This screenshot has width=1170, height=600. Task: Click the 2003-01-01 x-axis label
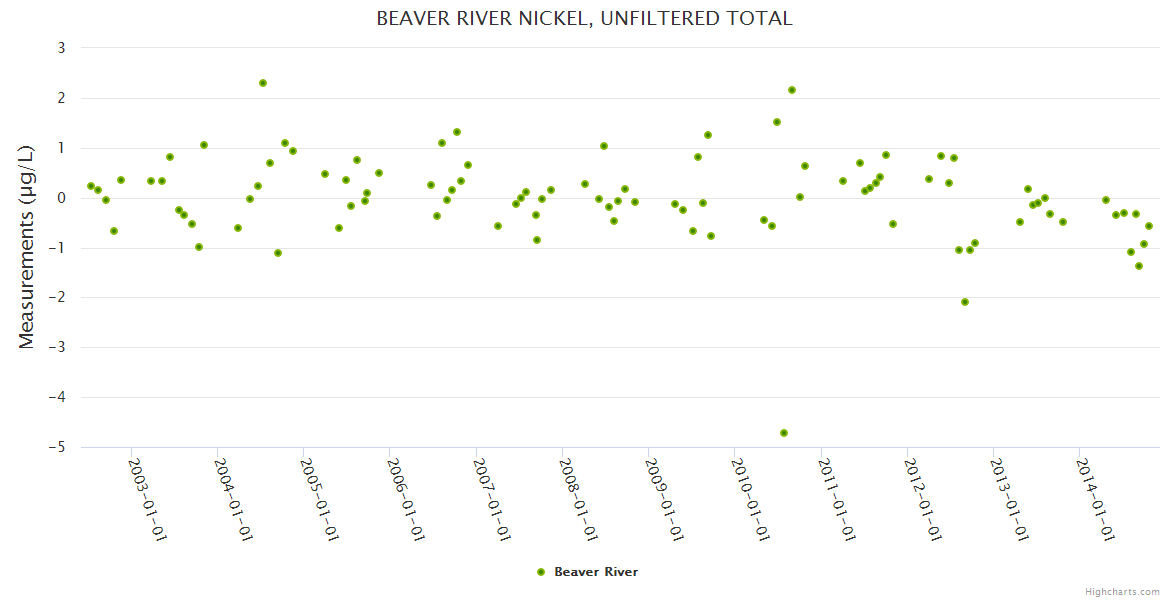[x=147, y=499]
